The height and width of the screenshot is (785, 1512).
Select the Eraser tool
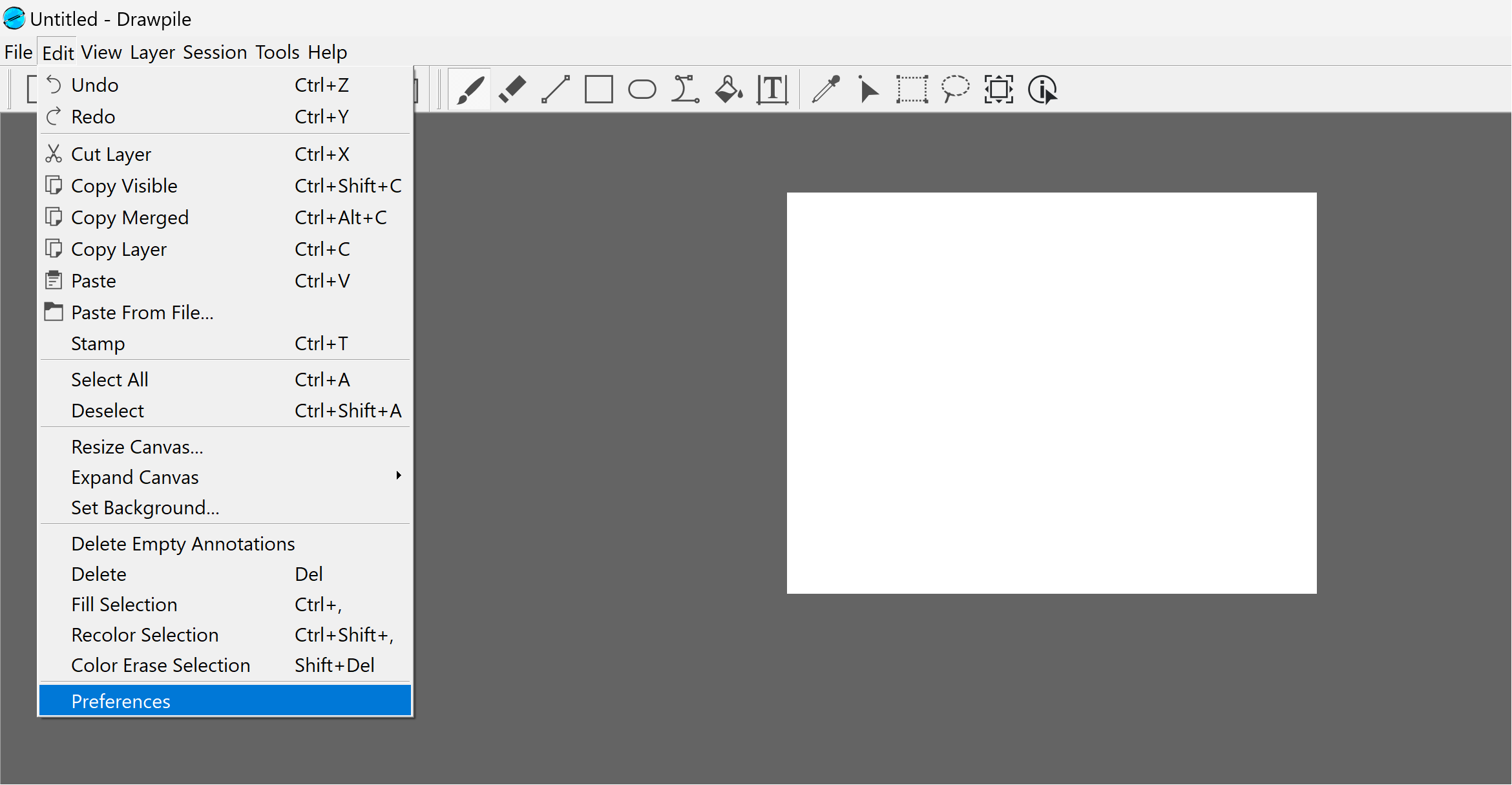click(x=512, y=89)
